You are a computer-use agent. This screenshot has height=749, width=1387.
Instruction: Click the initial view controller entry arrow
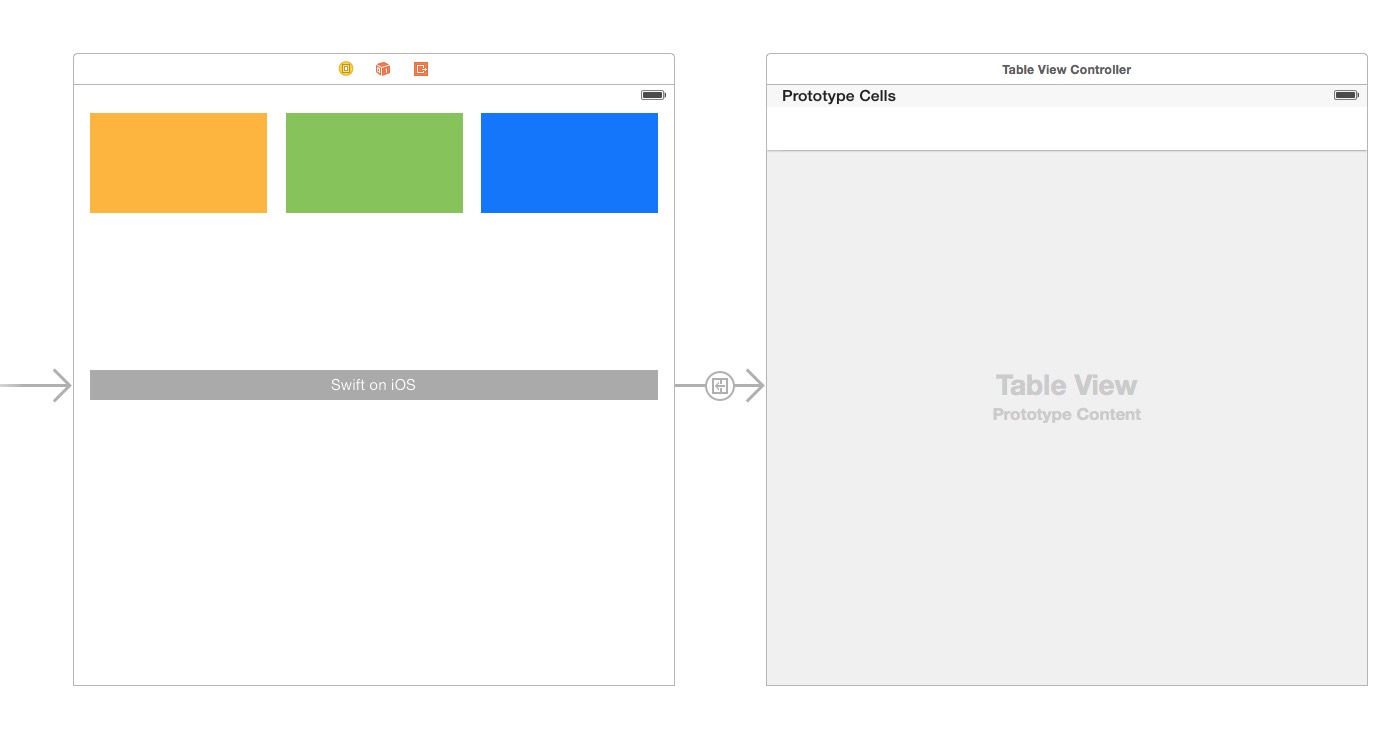(40, 385)
